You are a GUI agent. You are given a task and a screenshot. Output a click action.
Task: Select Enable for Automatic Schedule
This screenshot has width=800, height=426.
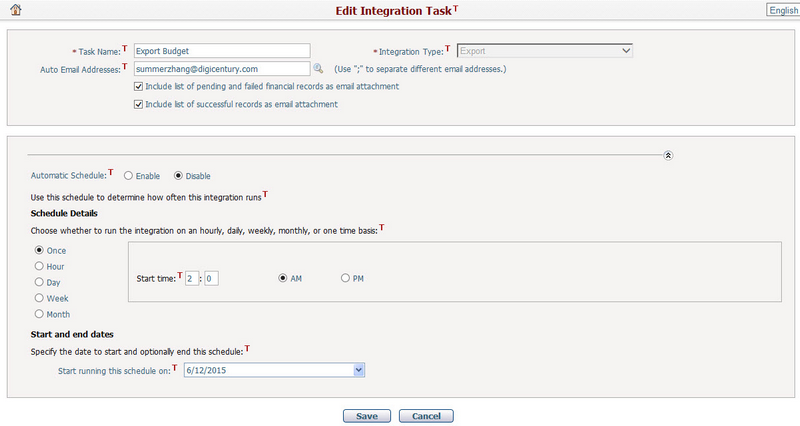coord(129,176)
